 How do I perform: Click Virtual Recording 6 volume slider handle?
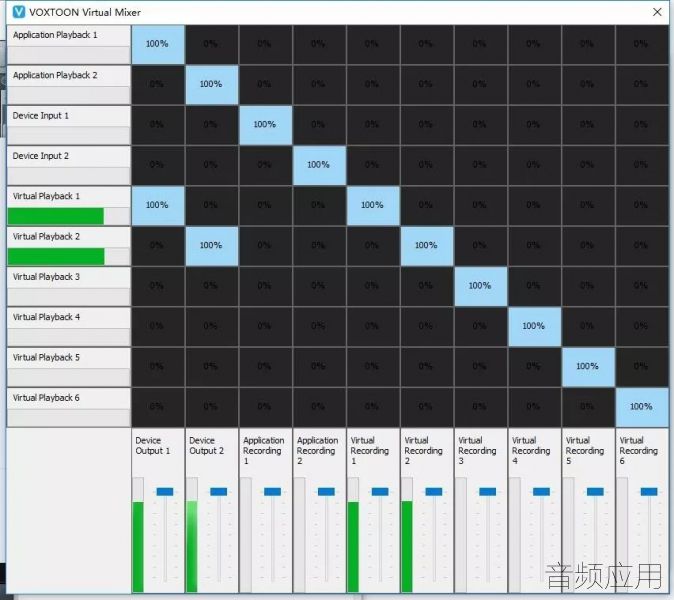point(649,491)
